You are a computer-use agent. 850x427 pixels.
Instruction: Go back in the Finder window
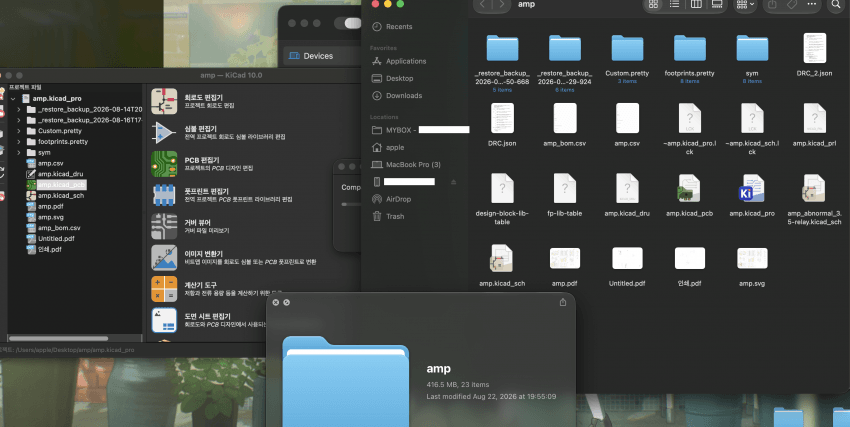pyautogui.click(x=482, y=4)
